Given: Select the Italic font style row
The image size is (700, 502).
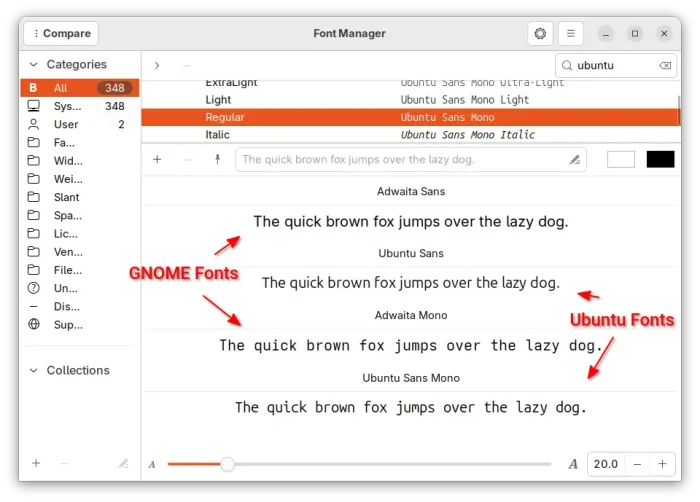Looking at the screenshot, I should pos(411,134).
